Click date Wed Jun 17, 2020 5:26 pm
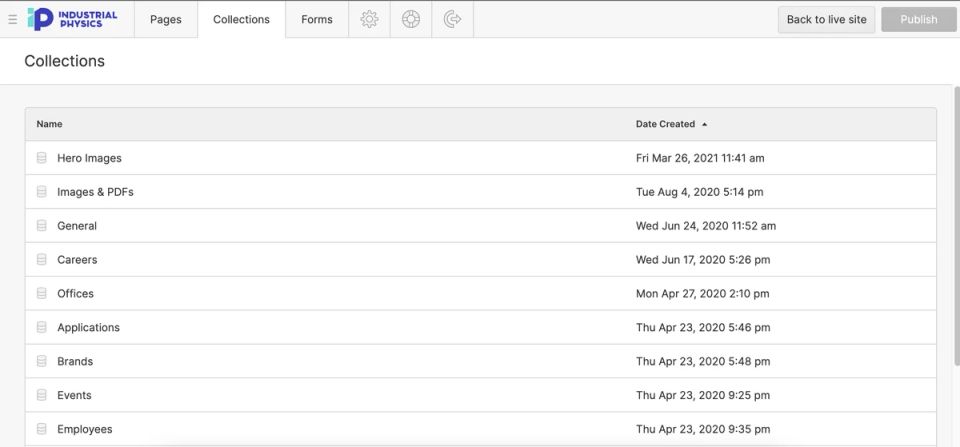Screen dimensions: 960x447 click(x=703, y=260)
